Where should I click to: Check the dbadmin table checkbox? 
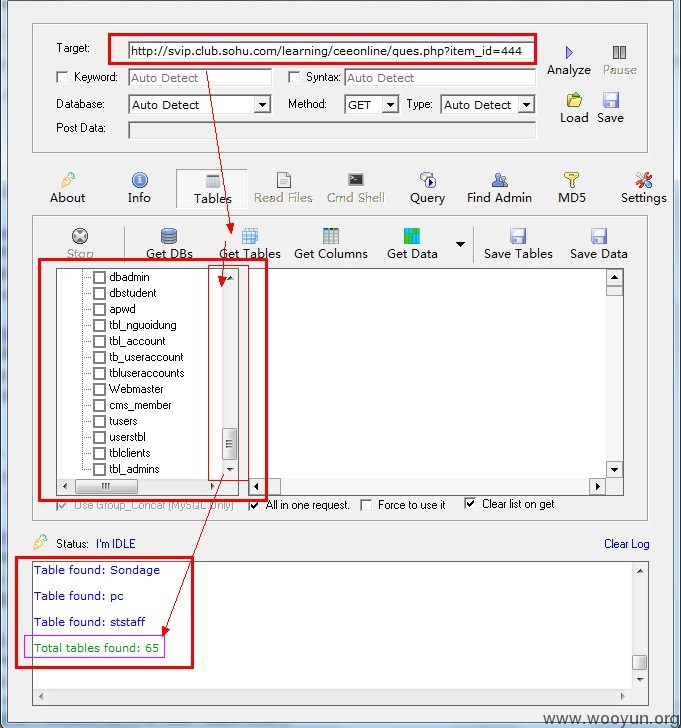point(99,277)
